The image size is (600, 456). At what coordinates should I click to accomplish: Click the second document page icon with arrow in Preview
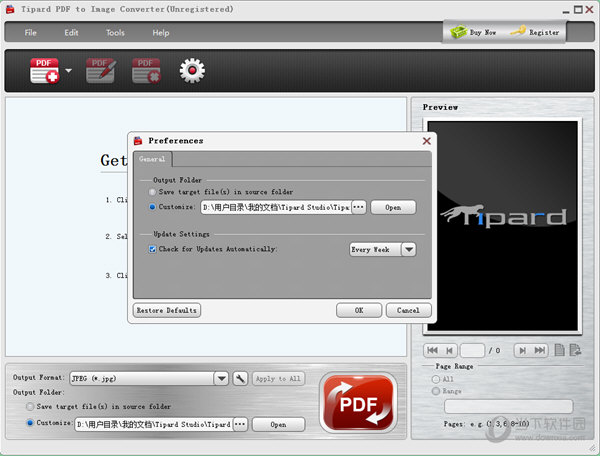point(575,350)
